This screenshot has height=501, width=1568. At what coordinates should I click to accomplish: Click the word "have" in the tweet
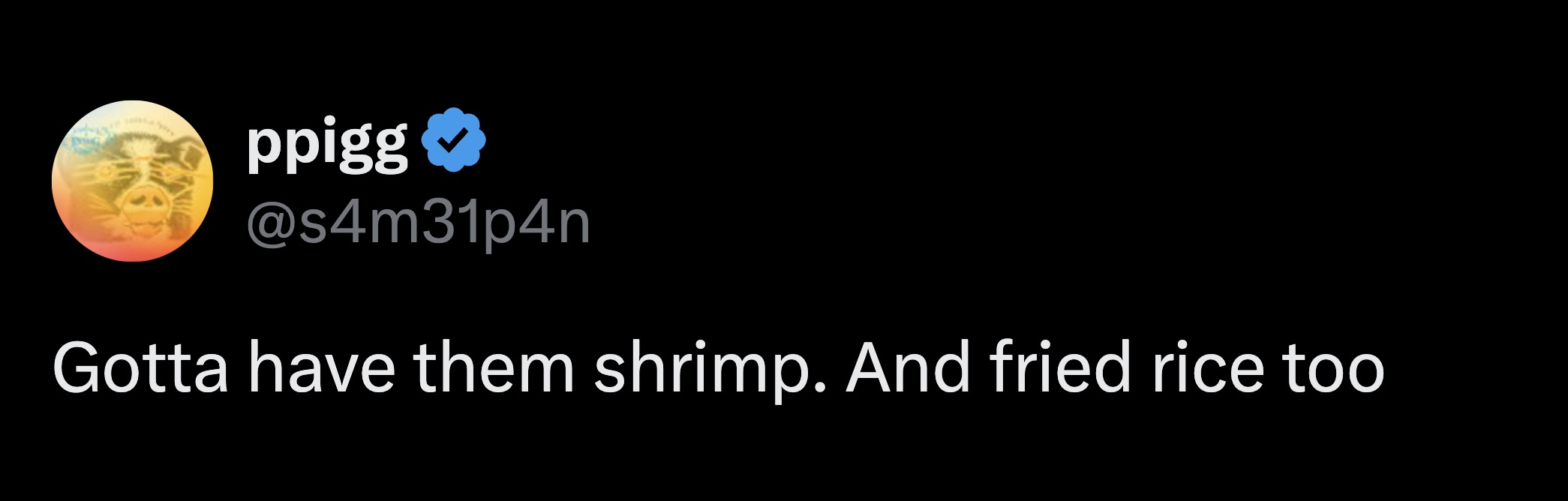click(x=322, y=368)
